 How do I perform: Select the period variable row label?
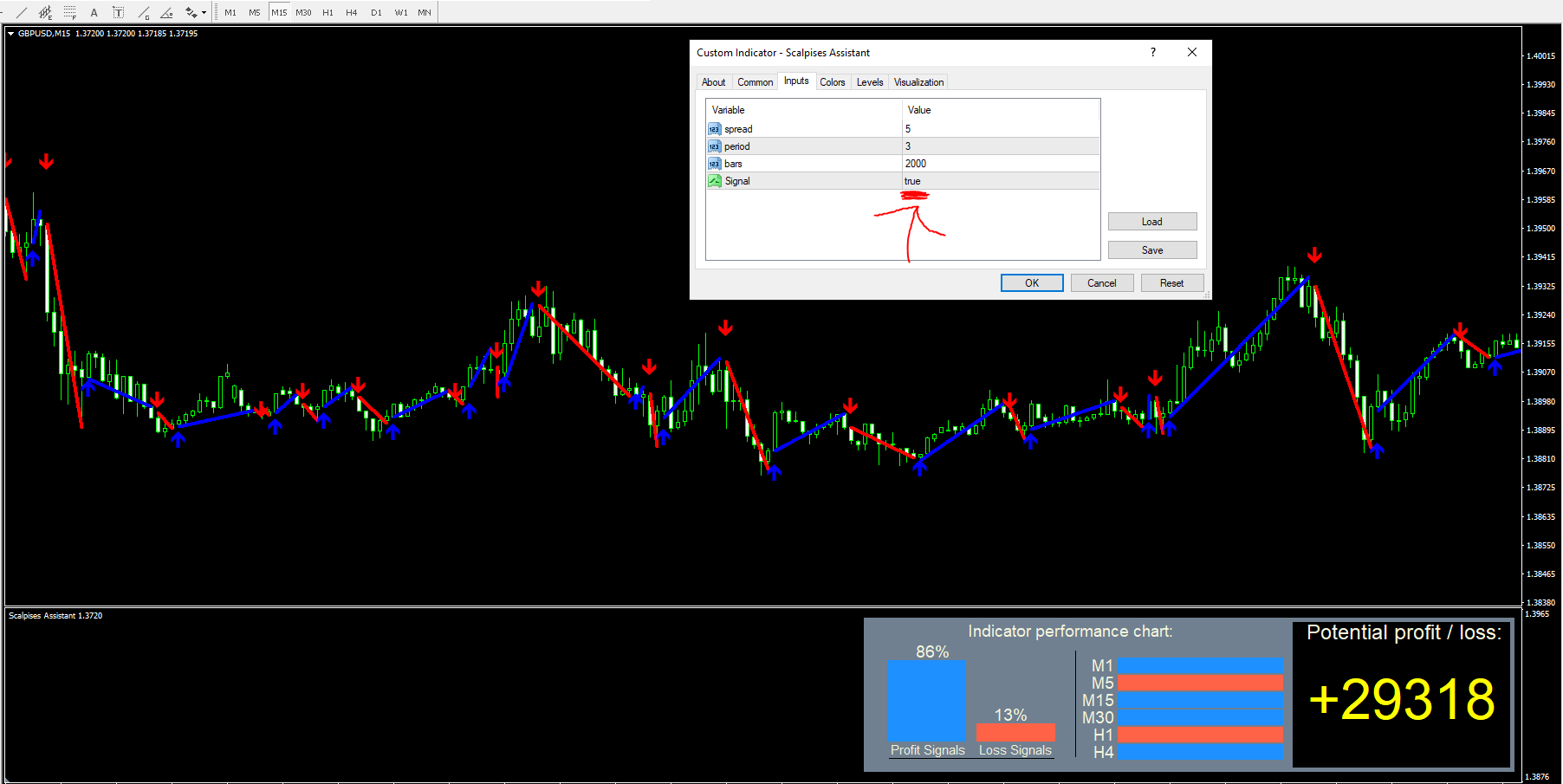(737, 146)
